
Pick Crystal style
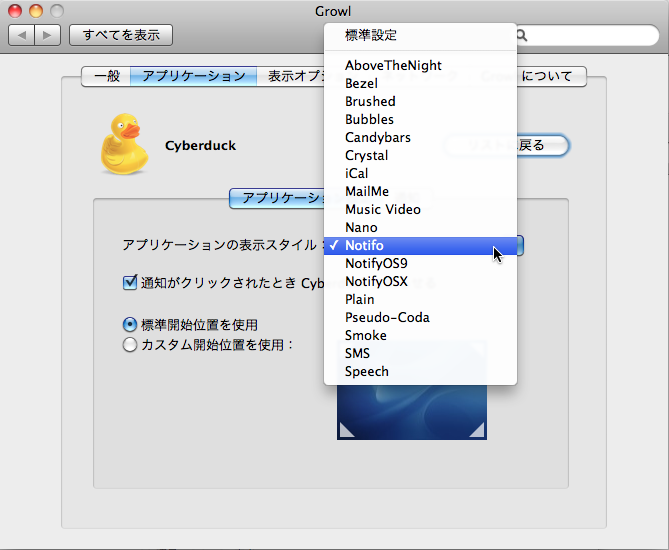[x=420, y=155]
